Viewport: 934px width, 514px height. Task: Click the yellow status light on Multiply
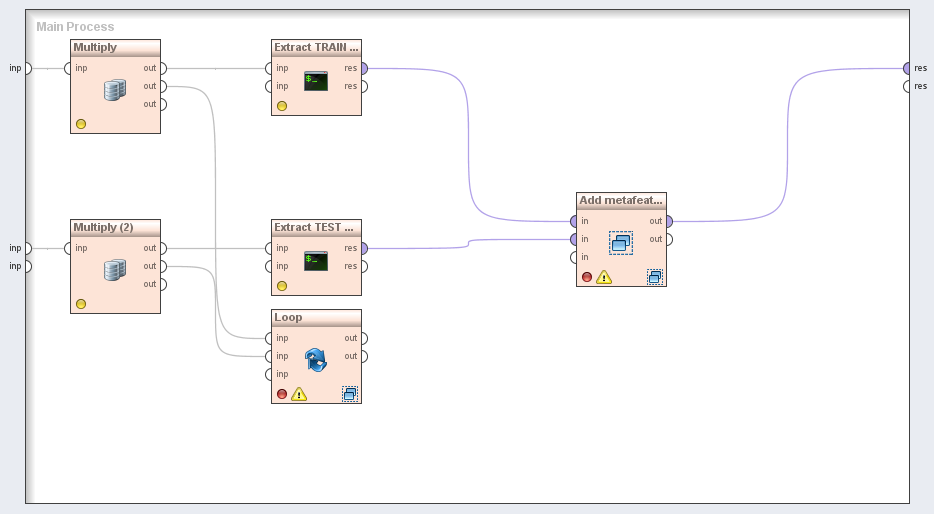coord(81,124)
